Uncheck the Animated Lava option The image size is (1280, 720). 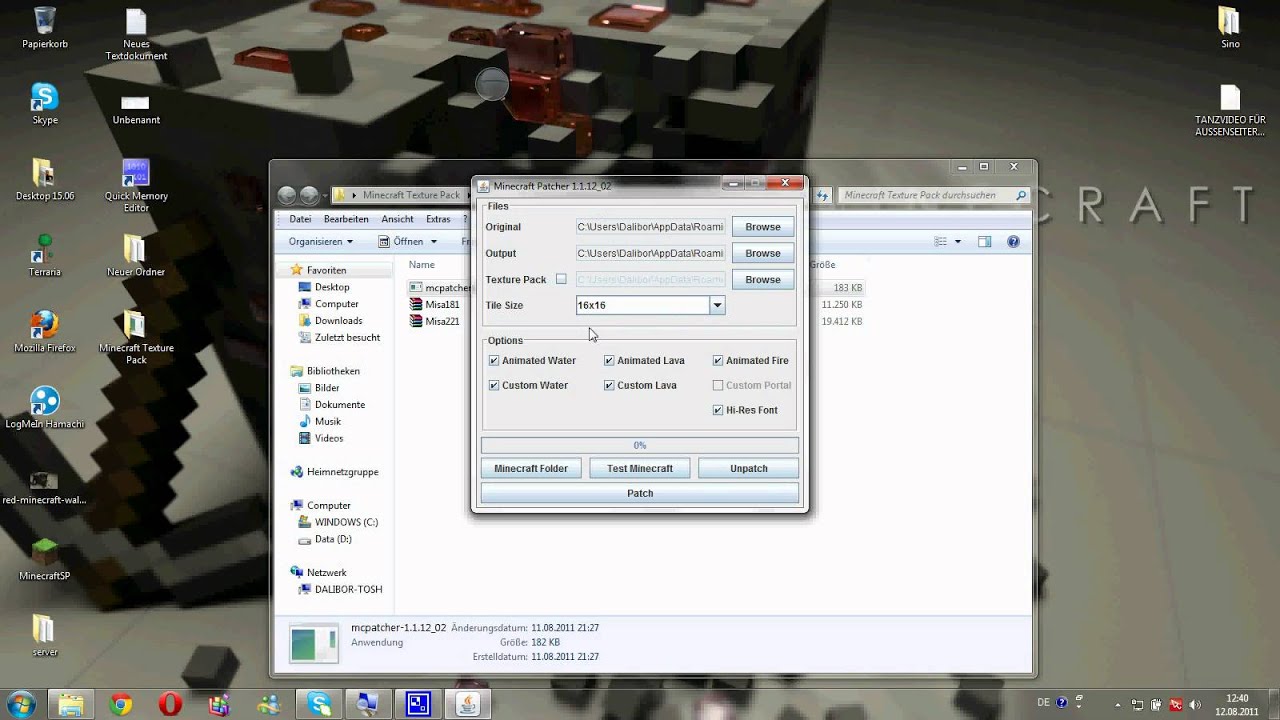[609, 361]
